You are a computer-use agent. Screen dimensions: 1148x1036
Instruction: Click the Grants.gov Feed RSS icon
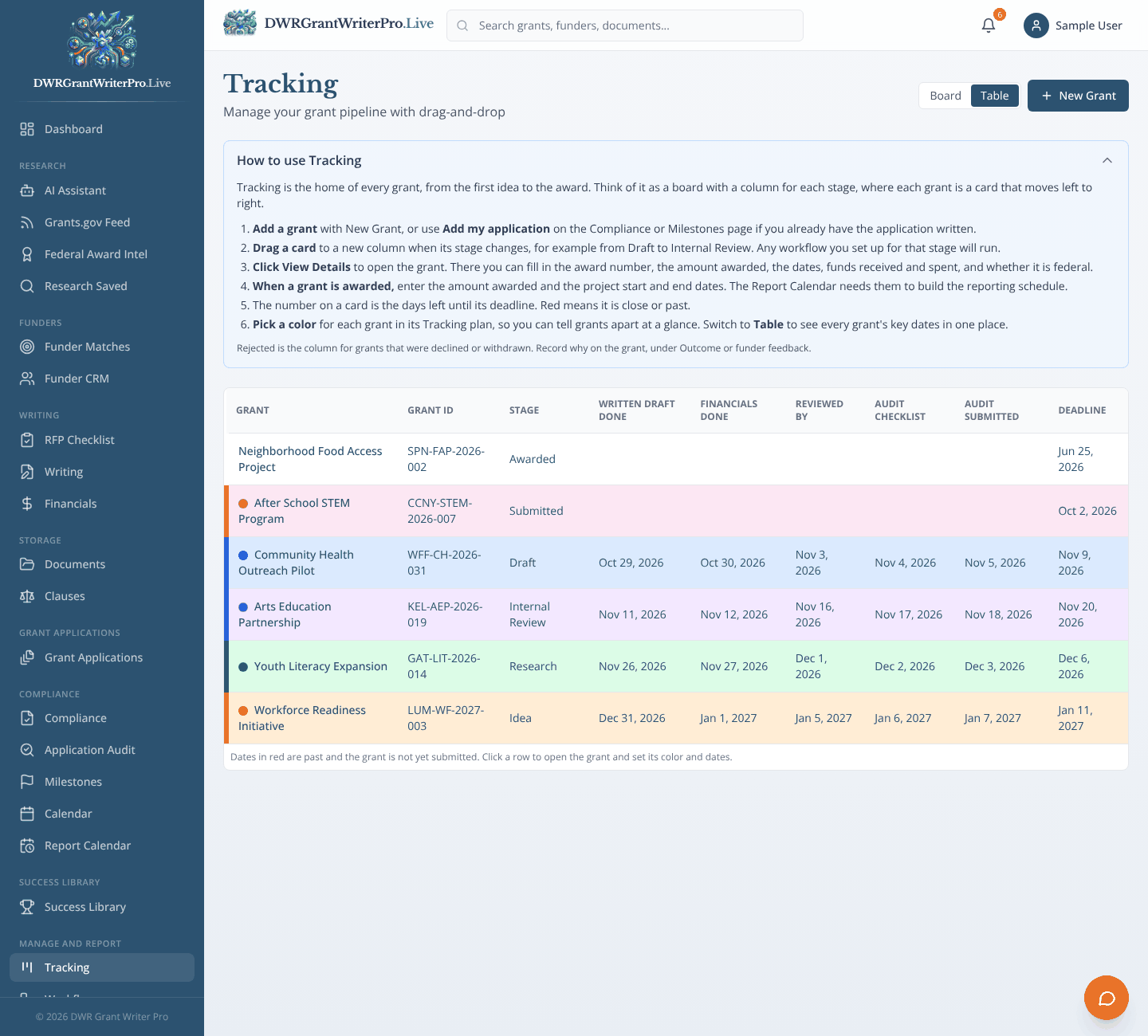tap(27, 222)
